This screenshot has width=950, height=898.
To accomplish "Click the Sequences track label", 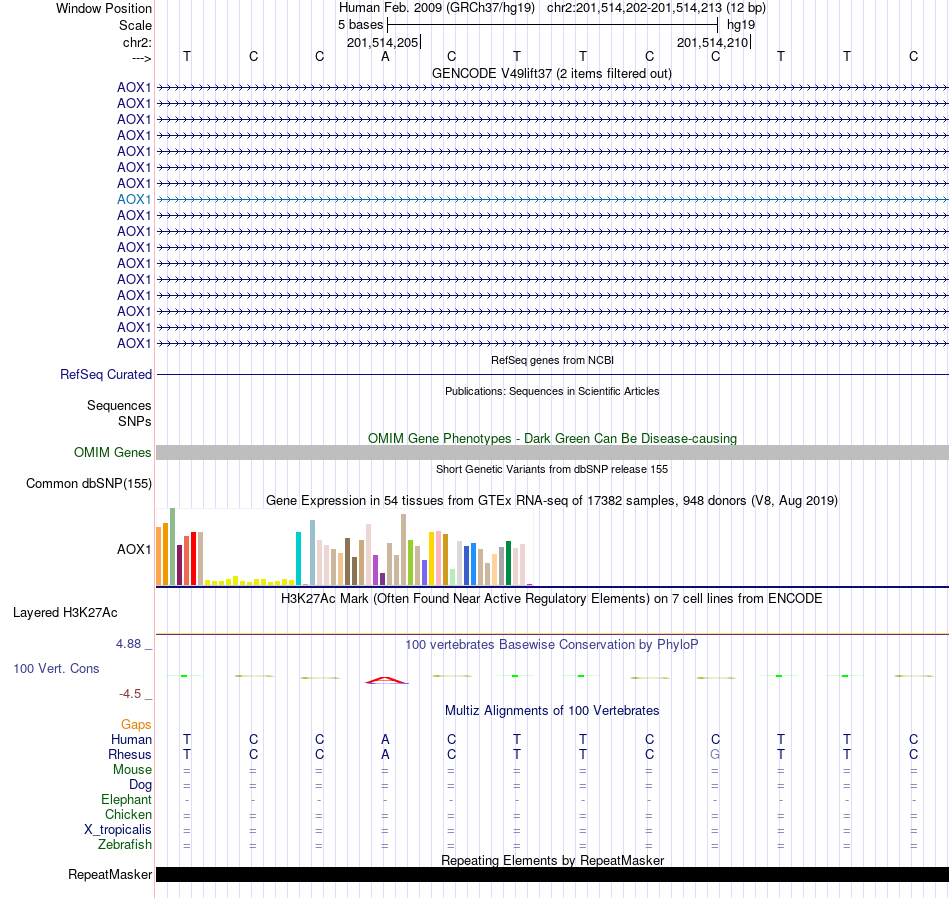I will click(x=119, y=405).
